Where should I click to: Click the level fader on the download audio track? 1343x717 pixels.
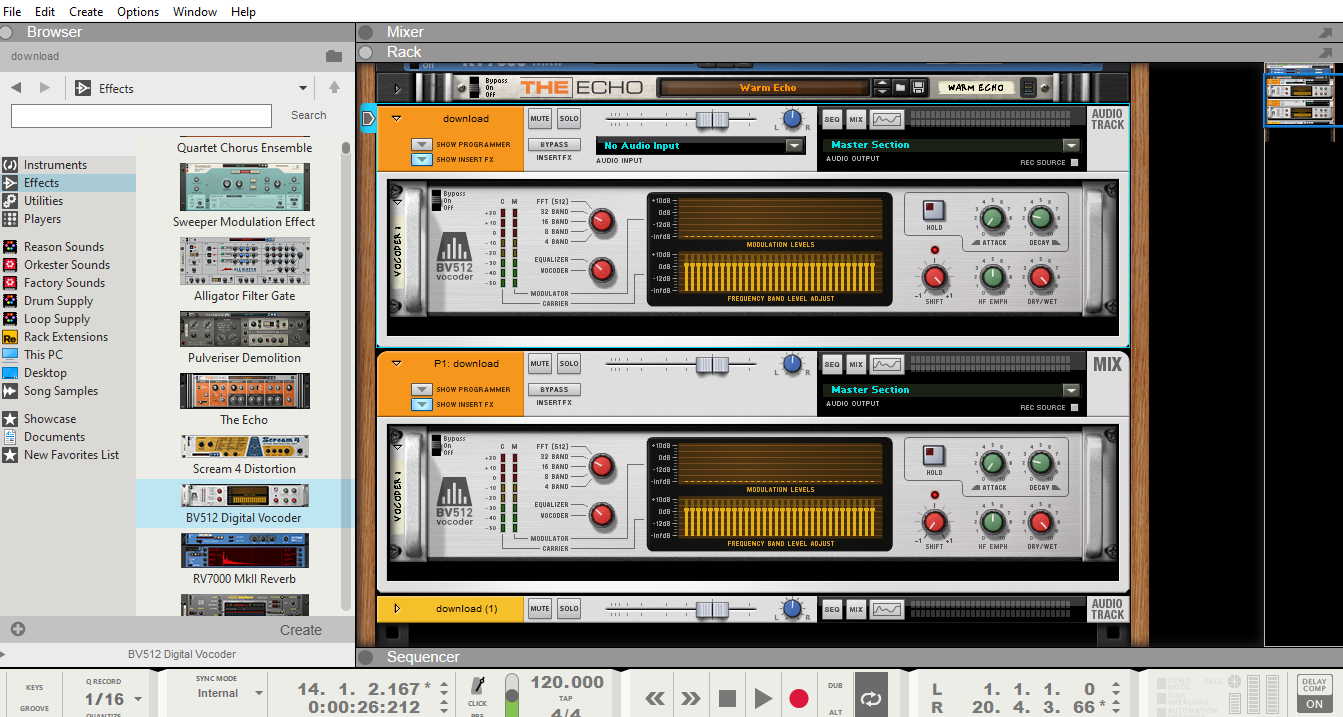coord(711,120)
